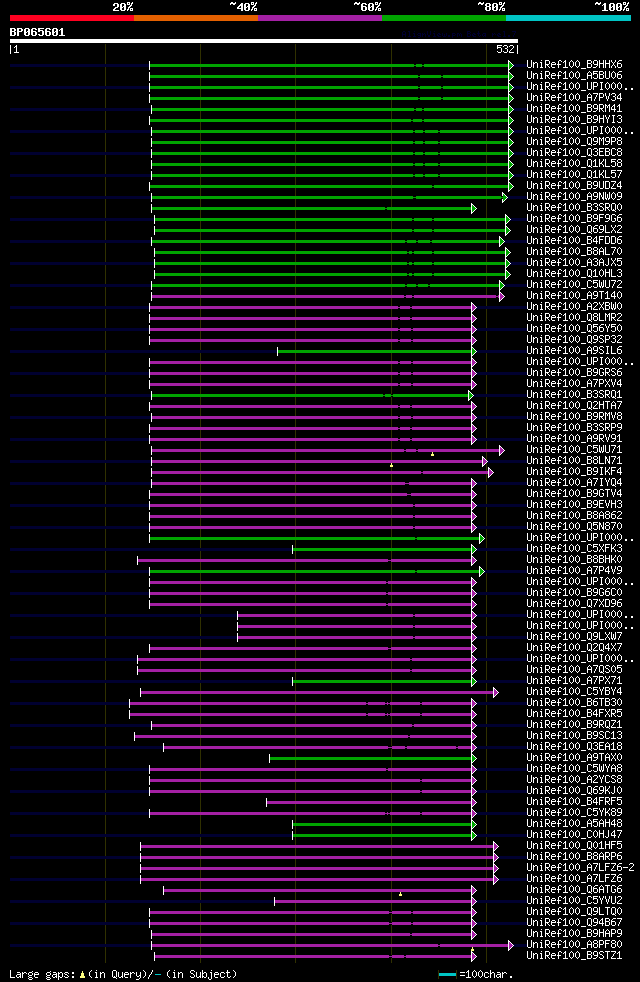The height and width of the screenshot is (982, 640).
Task: Open hit UniRef100_A5BU06
Action: [x=574, y=75]
